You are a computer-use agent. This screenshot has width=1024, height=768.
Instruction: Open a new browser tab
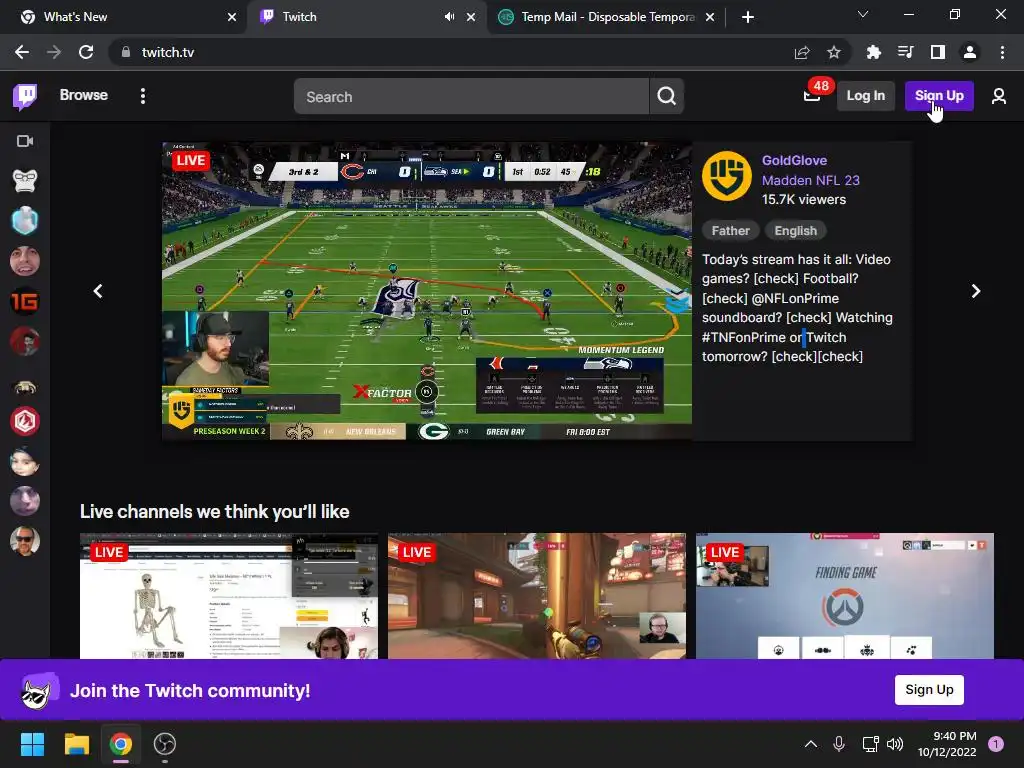tap(748, 17)
